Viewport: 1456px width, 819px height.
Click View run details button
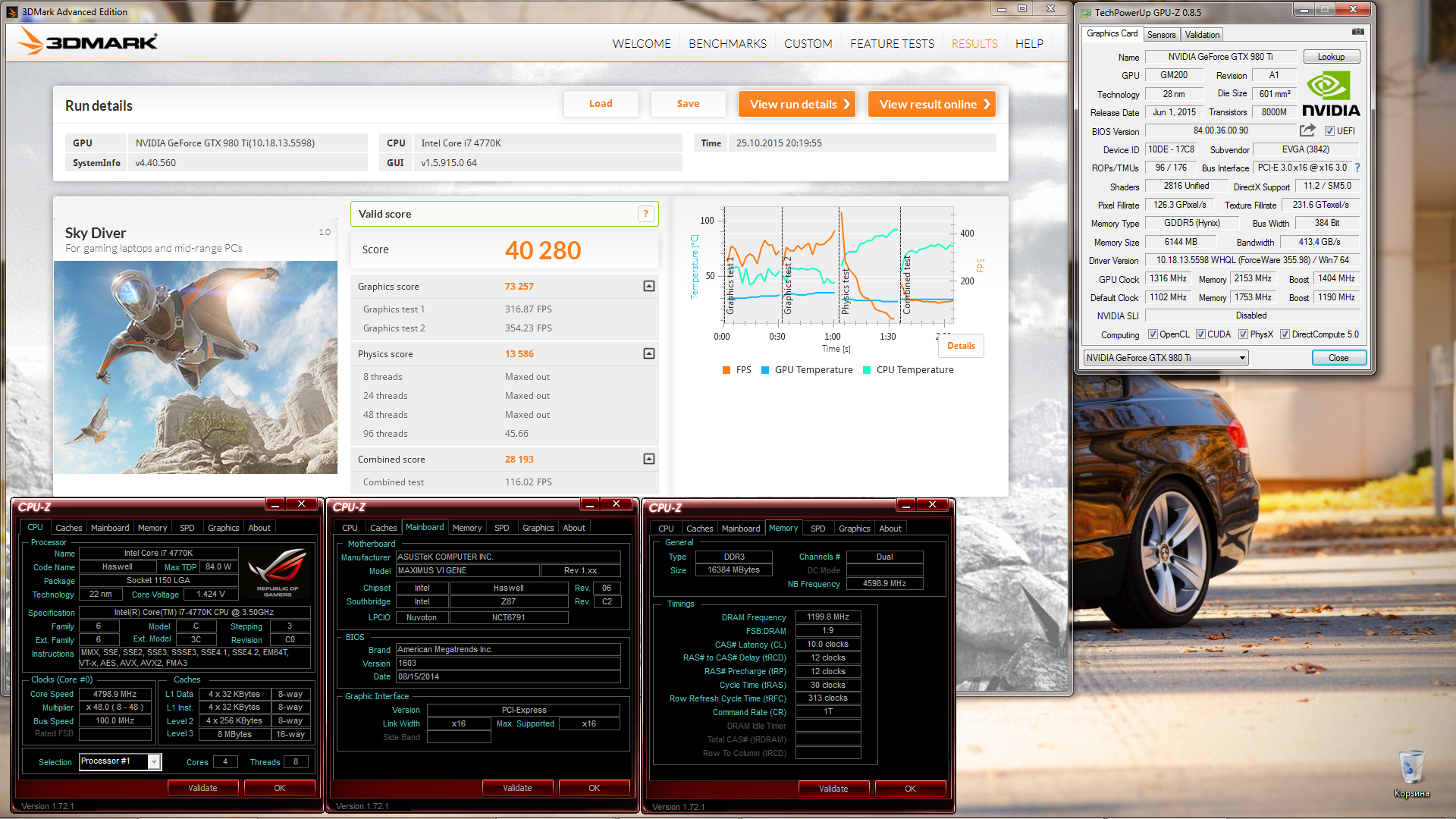797,104
